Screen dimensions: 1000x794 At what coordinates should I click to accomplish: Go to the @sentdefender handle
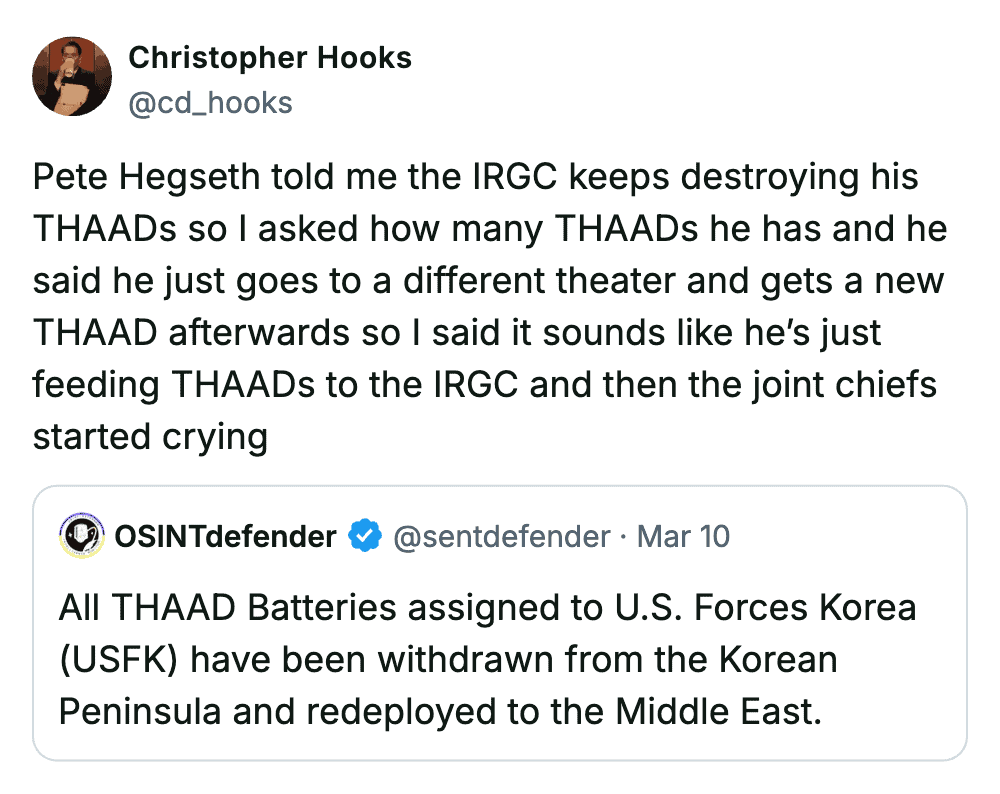coord(502,537)
